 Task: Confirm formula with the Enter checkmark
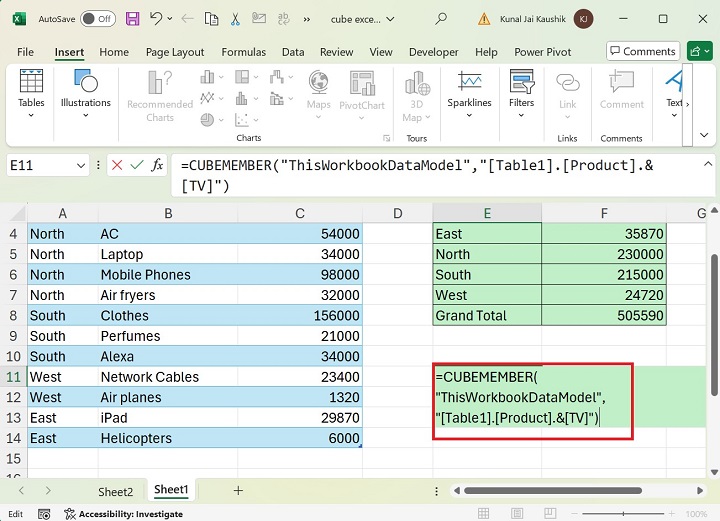137,165
